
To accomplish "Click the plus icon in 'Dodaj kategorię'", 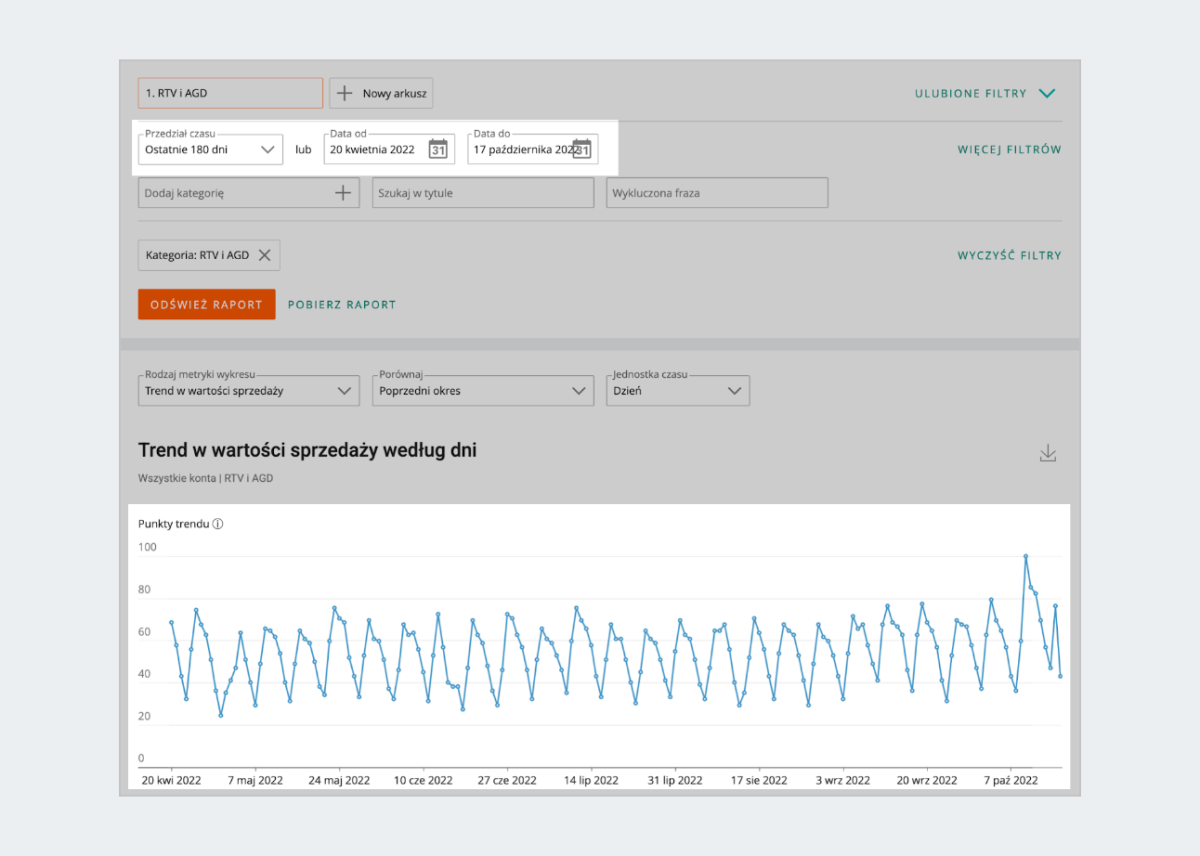I will point(343,193).
